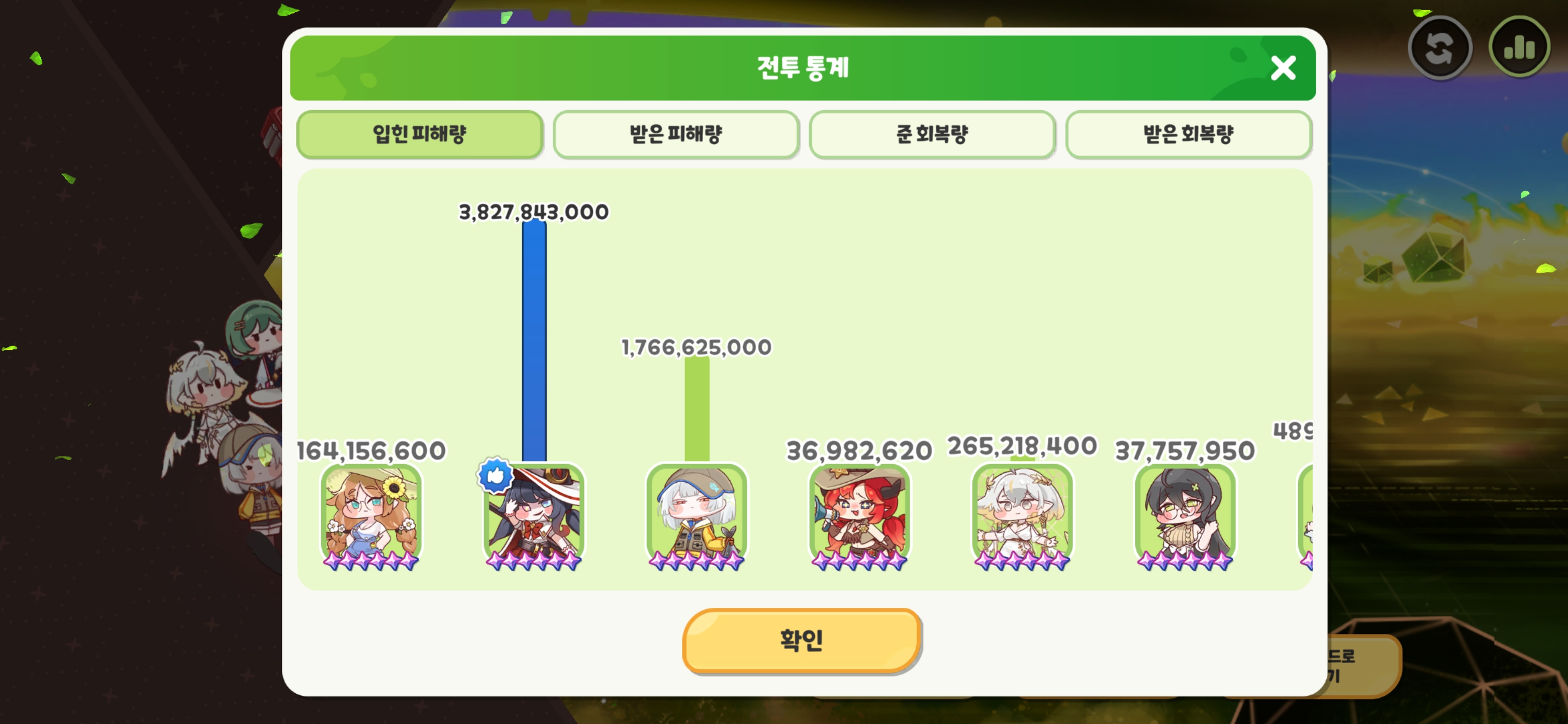
Task: Select the 입힌 피해량 tab
Action: (x=420, y=134)
